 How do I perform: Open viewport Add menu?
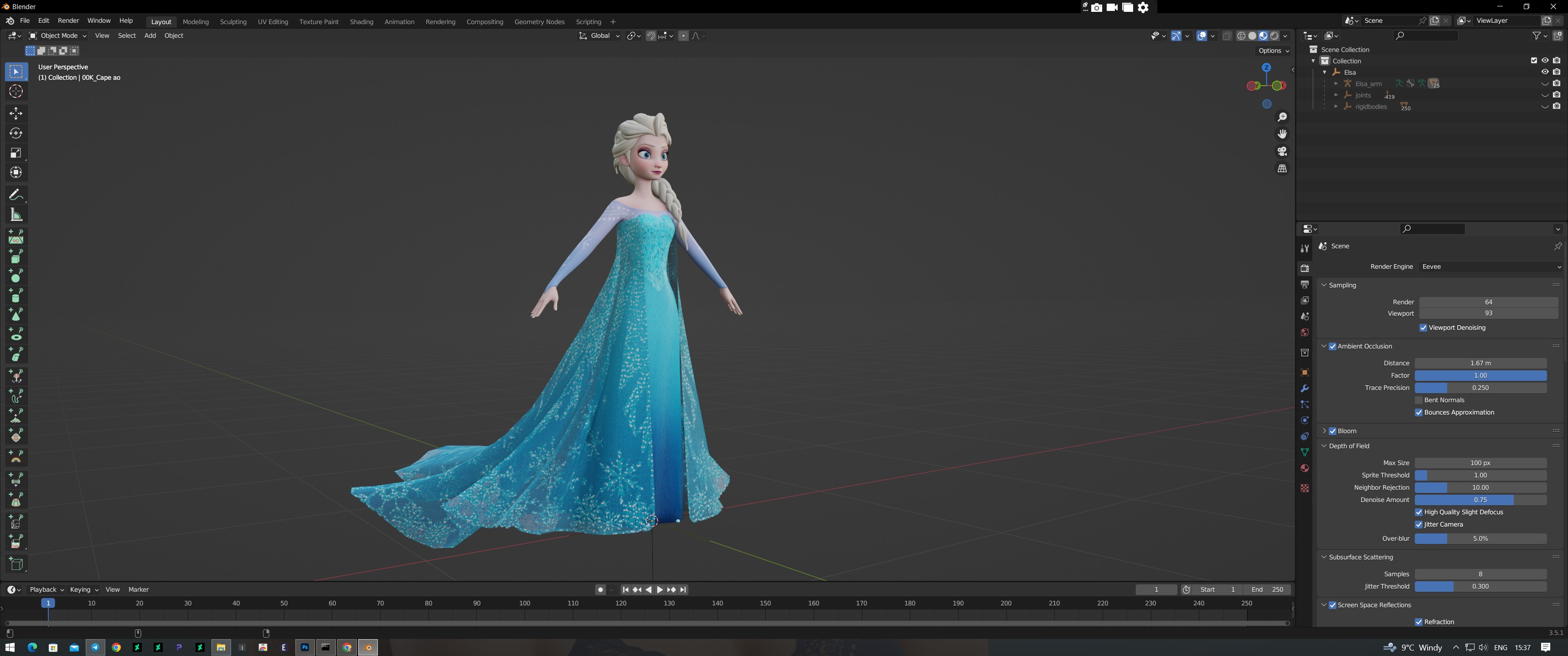(x=150, y=36)
